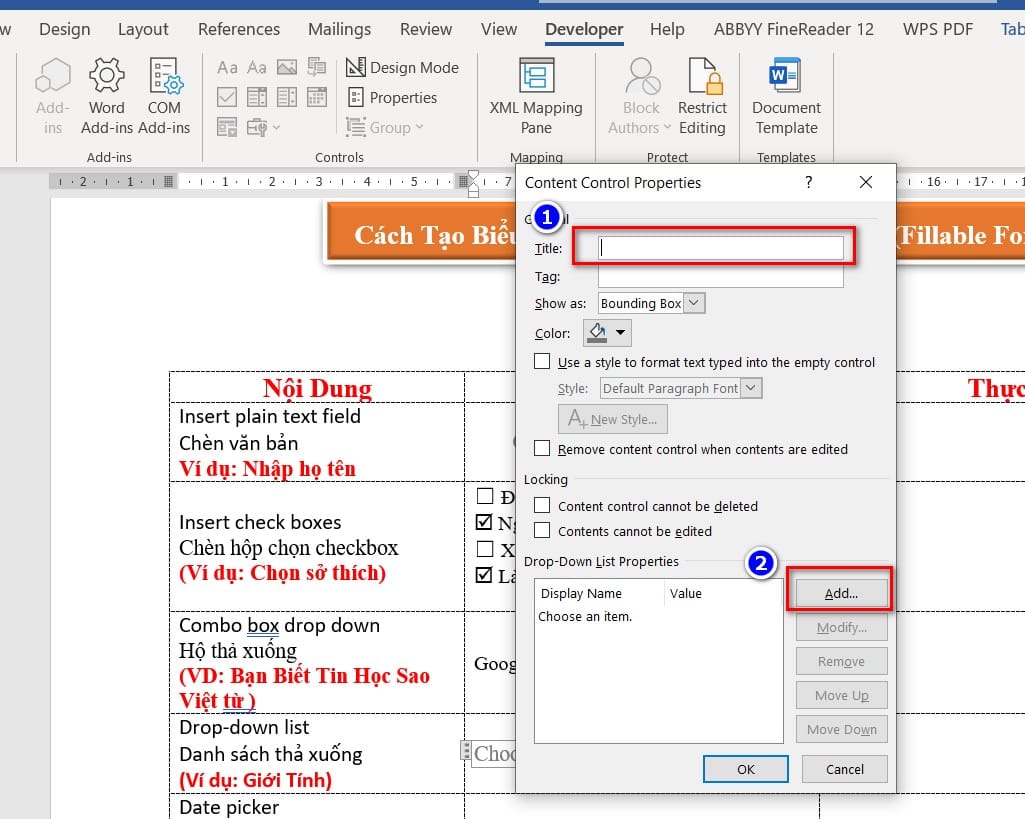
Task: Click the Move Down button
Action: (841, 729)
